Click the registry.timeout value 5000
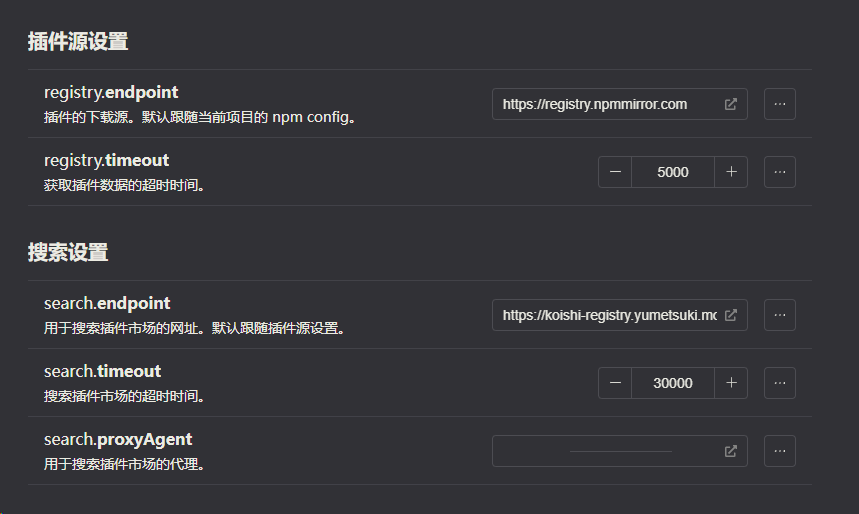The width and height of the screenshot is (859, 514). pos(673,172)
